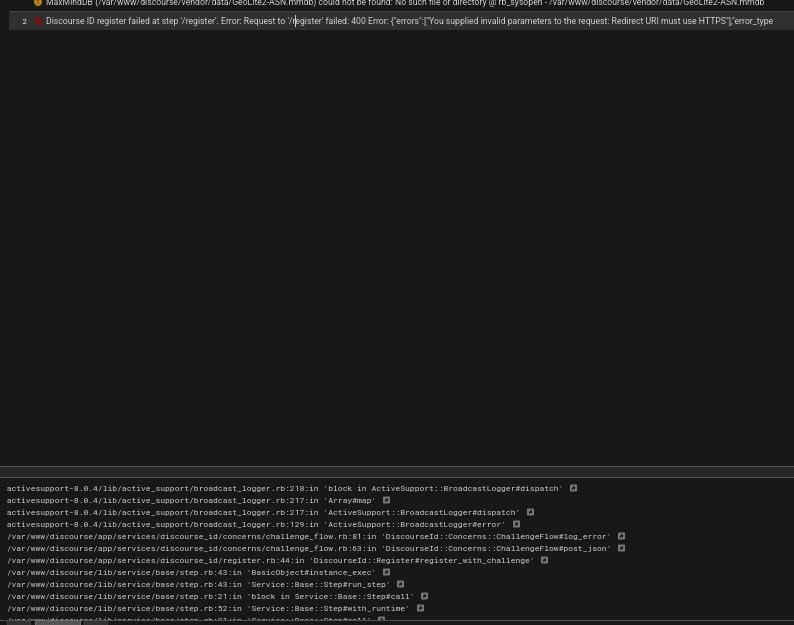
Task: Click backtrace line broadcast_logger.rb:217 'Array#map'
Action: [191, 500]
